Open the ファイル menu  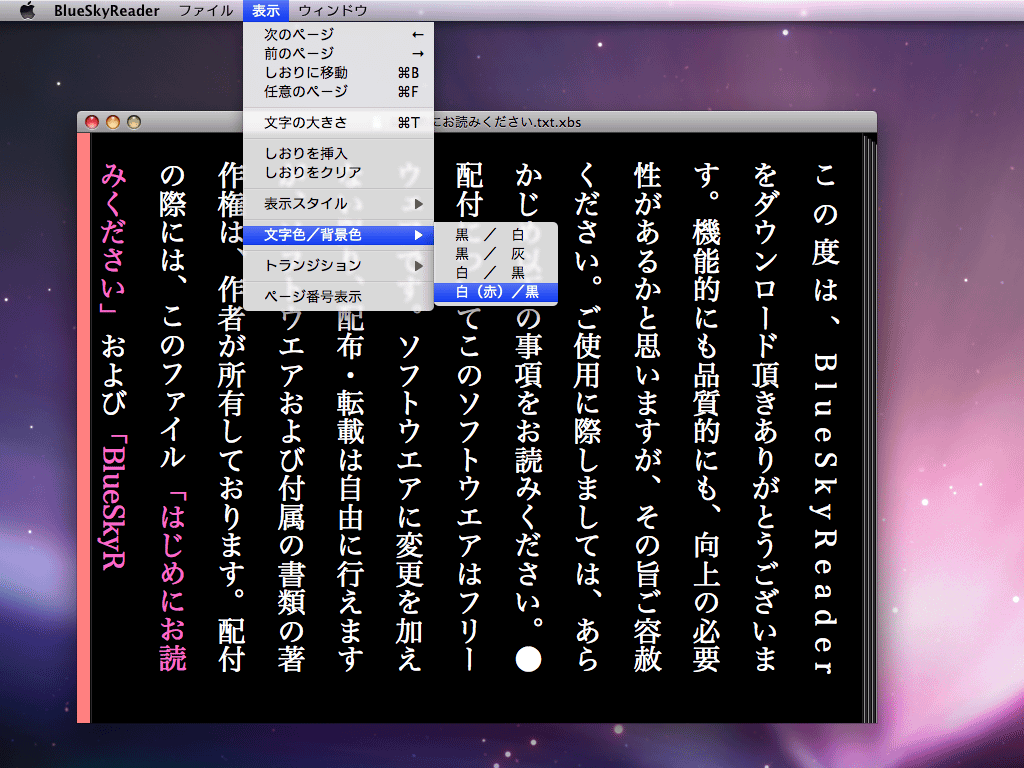pyautogui.click(x=206, y=10)
